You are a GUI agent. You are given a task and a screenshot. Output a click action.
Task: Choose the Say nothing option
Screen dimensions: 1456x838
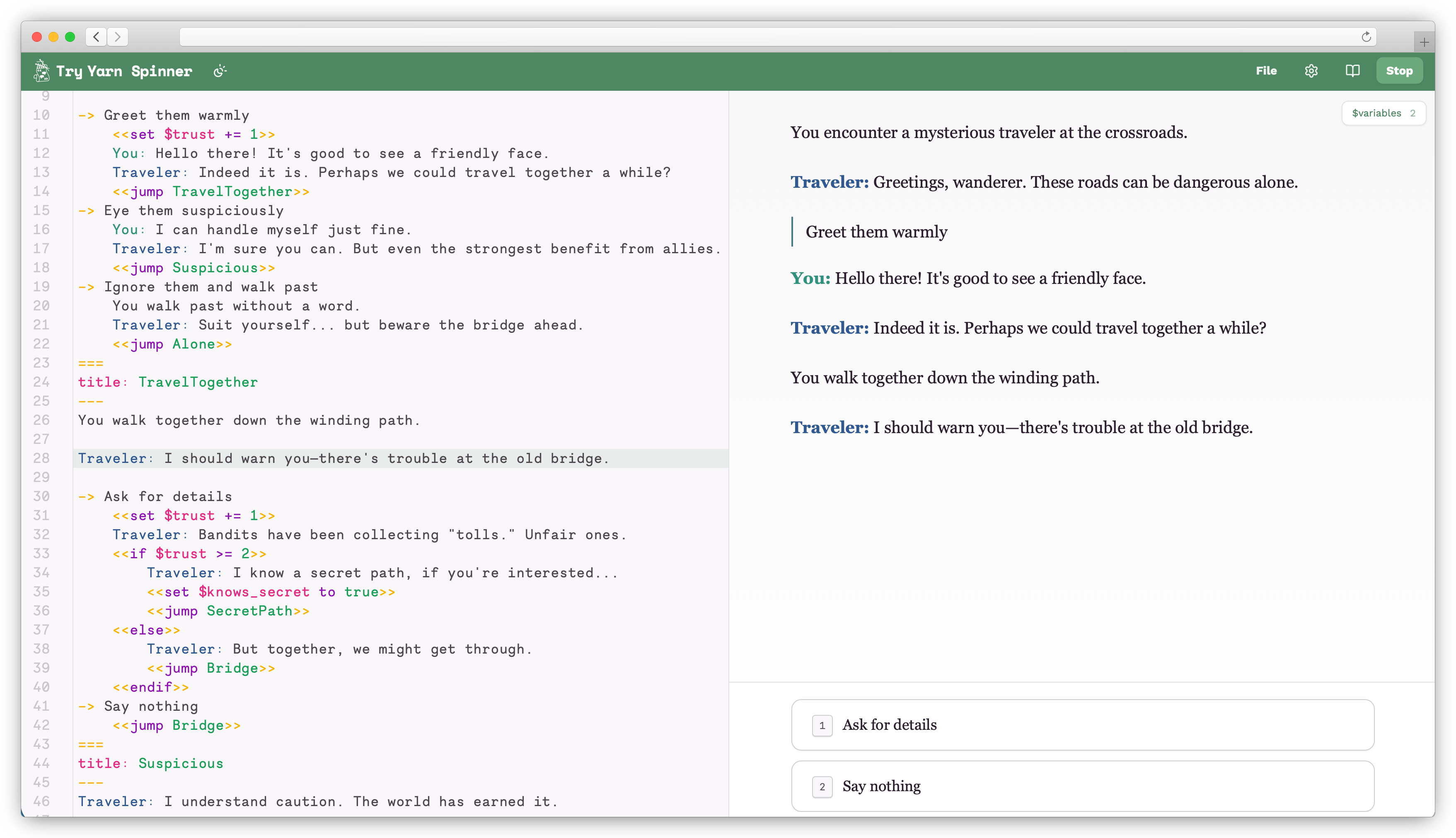1082,786
